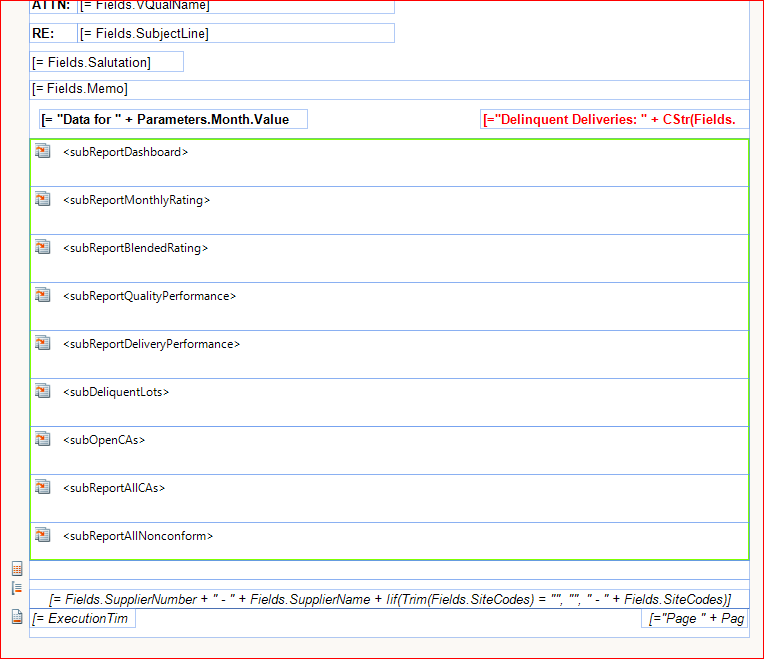Click the <subReportMonthlyRating> label text
This screenshot has height=659, width=764.
click(x=136, y=200)
